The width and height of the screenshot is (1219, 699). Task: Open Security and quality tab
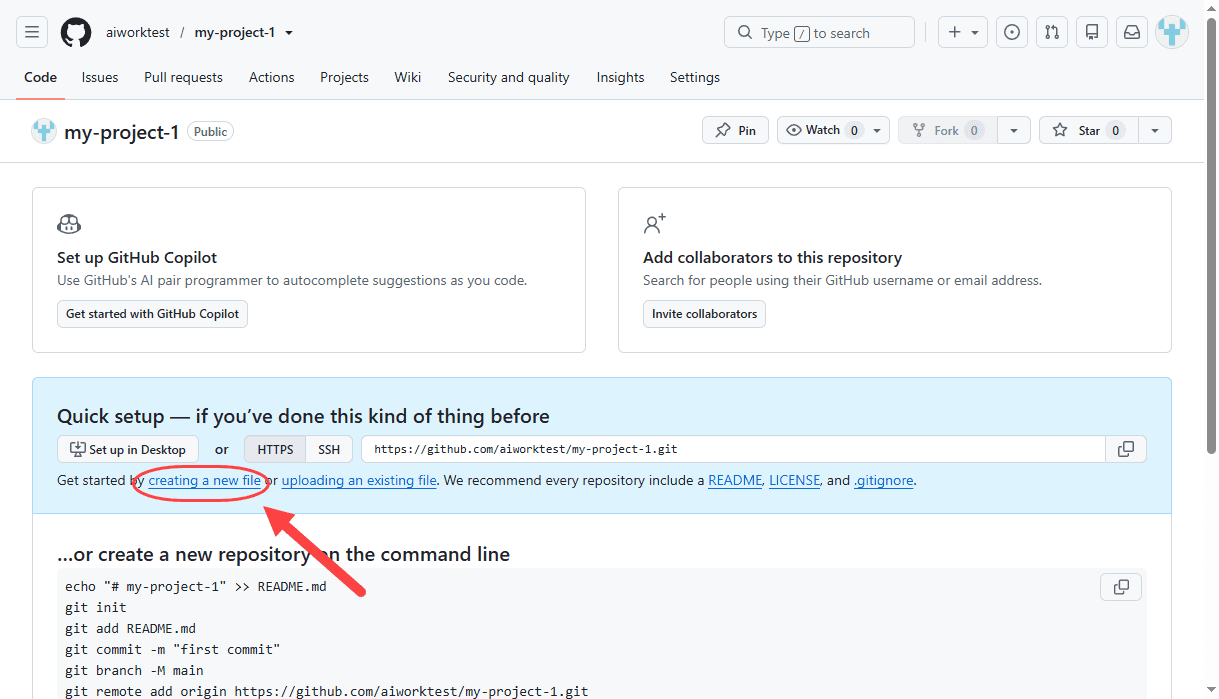click(x=508, y=77)
